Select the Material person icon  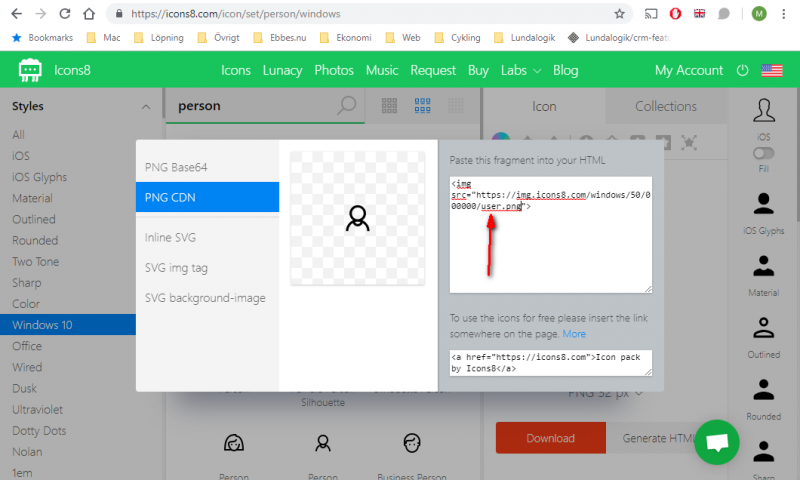tap(763, 266)
